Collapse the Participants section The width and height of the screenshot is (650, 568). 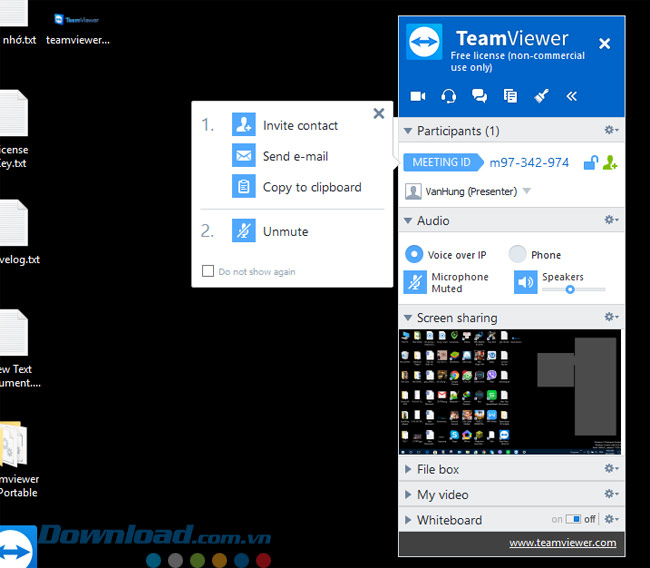408,131
